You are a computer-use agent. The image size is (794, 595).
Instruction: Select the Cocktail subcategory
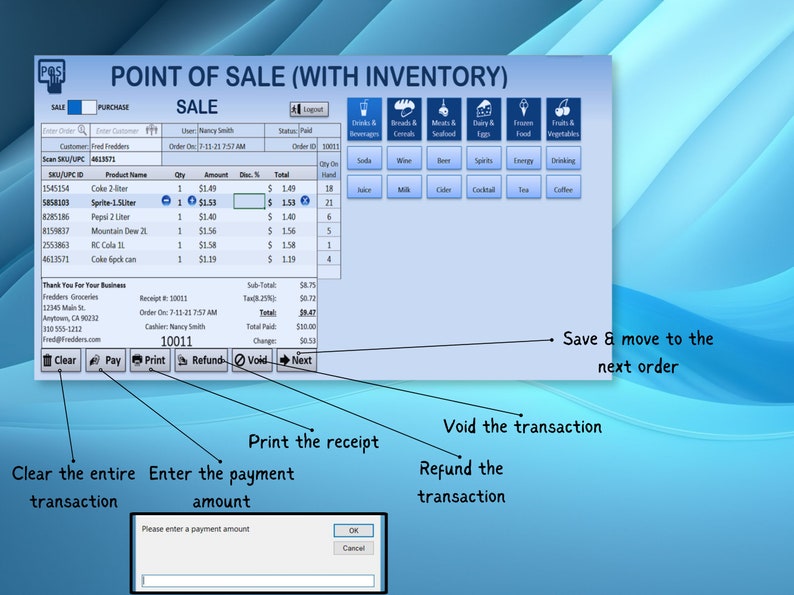tap(484, 189)
